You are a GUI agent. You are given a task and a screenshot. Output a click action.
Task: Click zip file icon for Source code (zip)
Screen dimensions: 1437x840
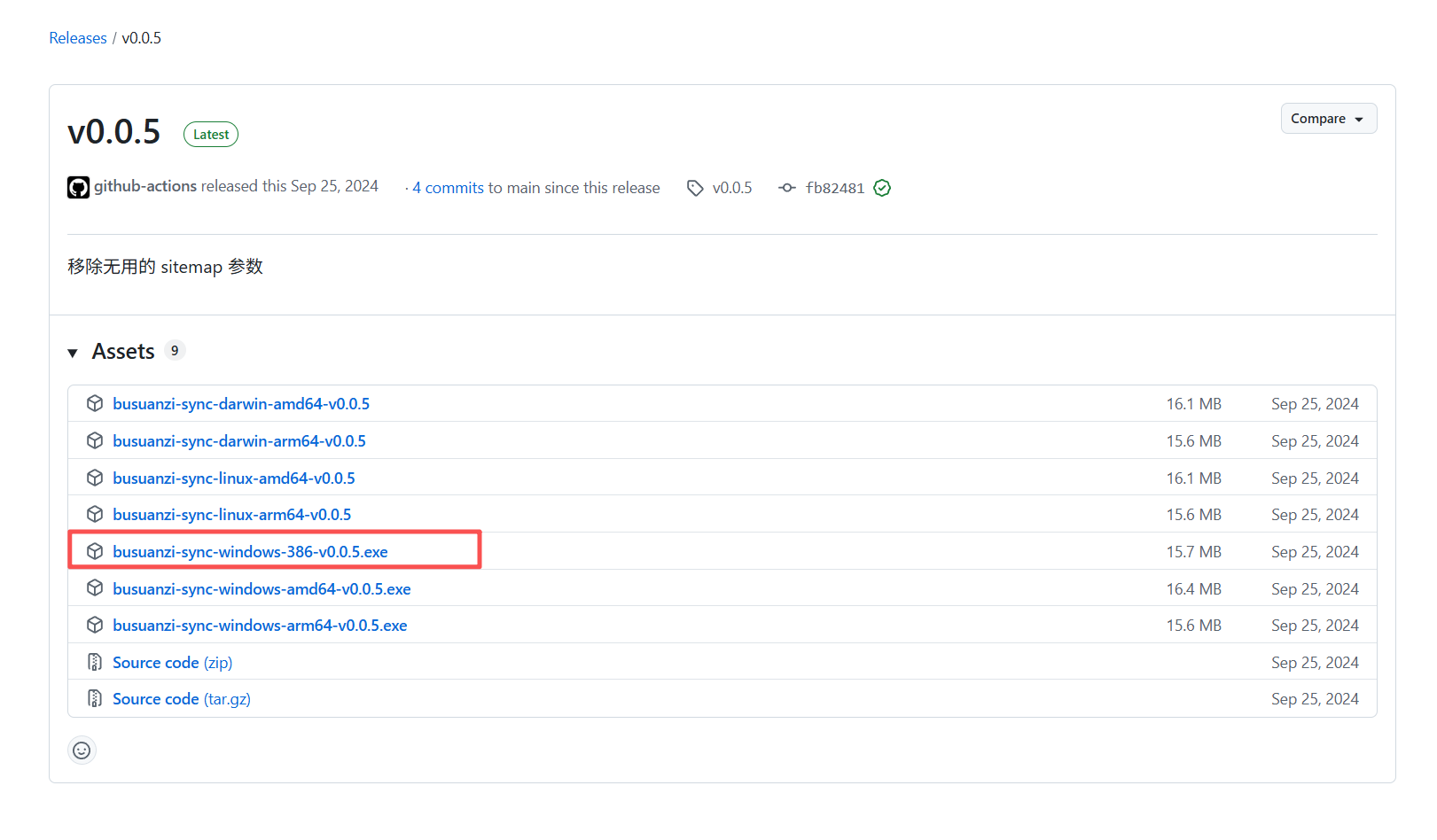coord(95,662)
